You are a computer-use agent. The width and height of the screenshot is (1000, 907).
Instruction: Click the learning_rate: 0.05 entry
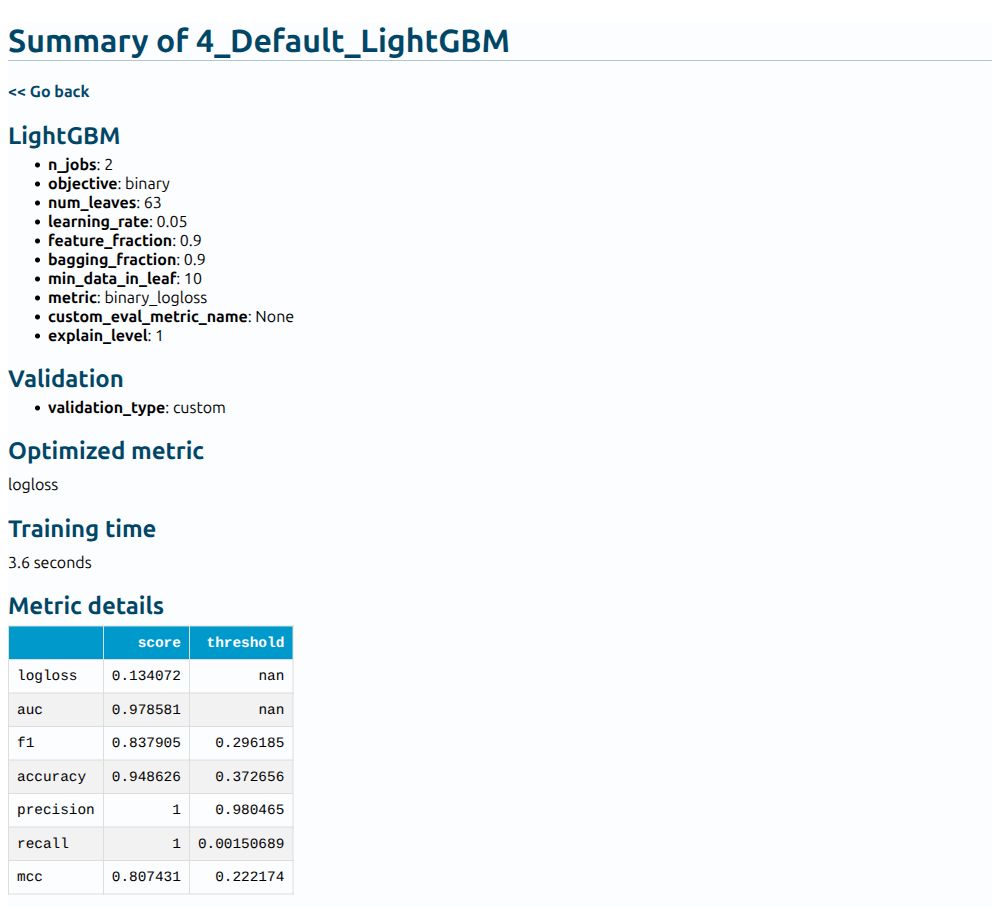tap(117, 222)
